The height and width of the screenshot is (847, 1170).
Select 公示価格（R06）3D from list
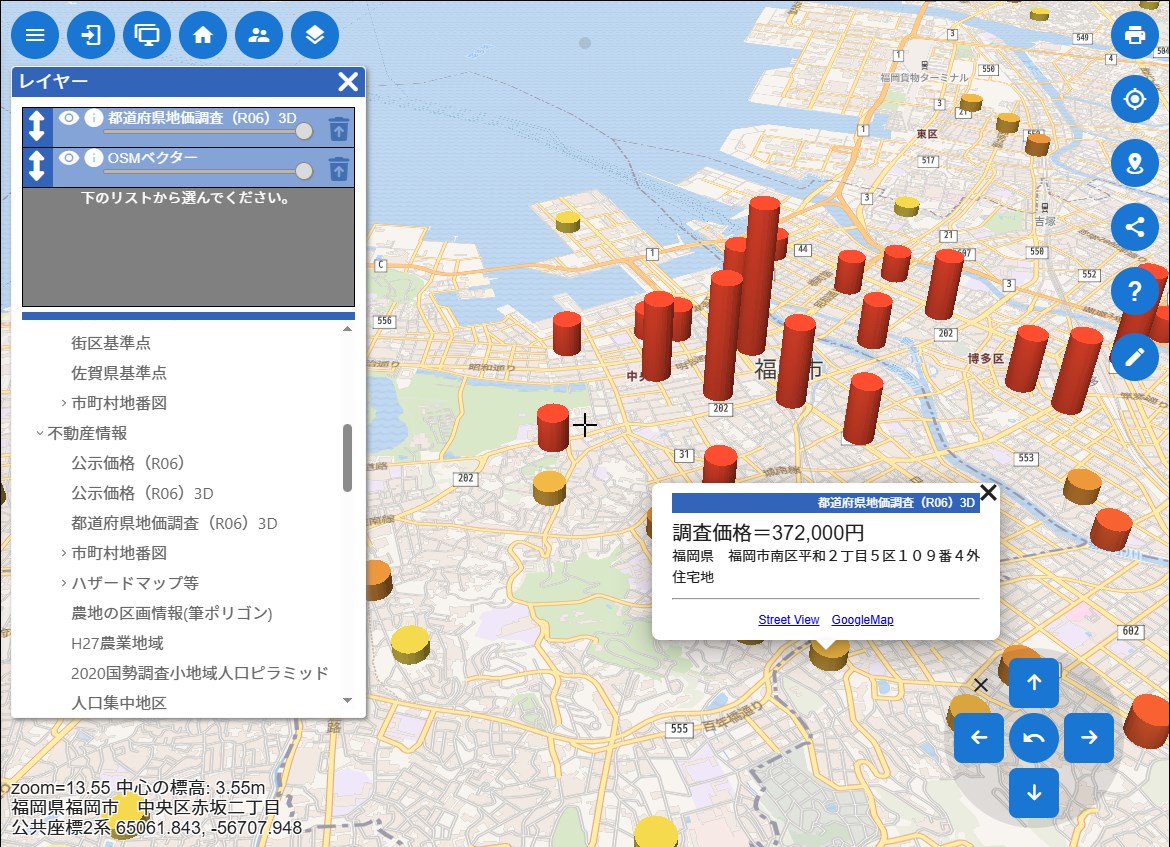tap(142, 493)
